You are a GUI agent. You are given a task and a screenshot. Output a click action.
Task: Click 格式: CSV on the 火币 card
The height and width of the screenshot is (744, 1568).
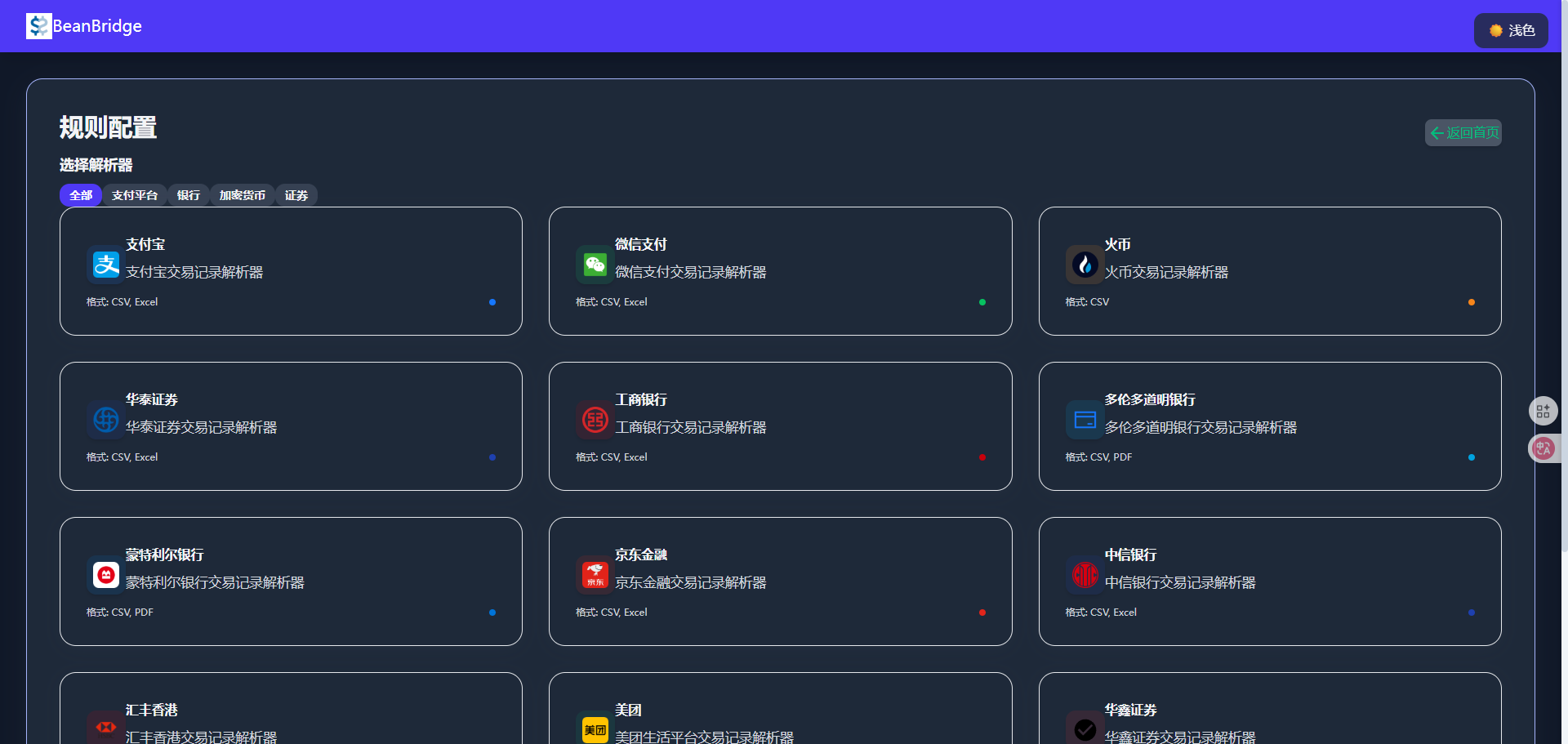tap(1087, 302)
